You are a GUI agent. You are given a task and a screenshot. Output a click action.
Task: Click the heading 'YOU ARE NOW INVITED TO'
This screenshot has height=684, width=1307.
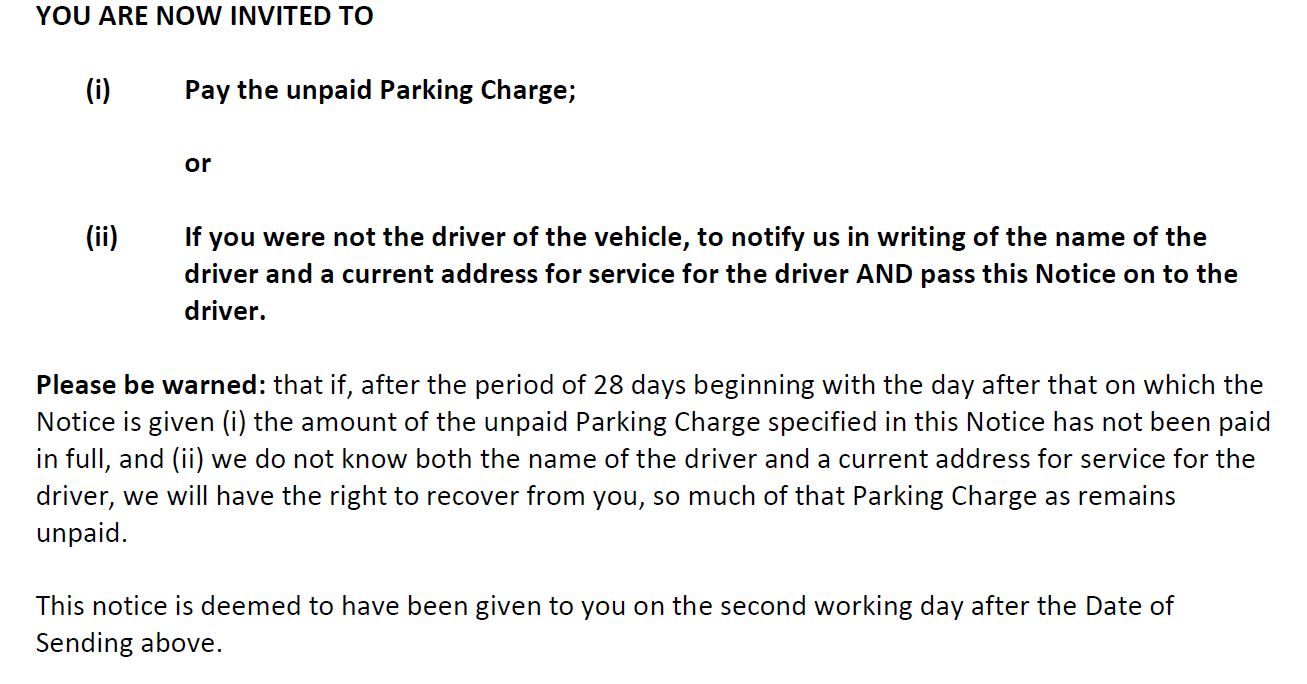click(x=205, y=16)
